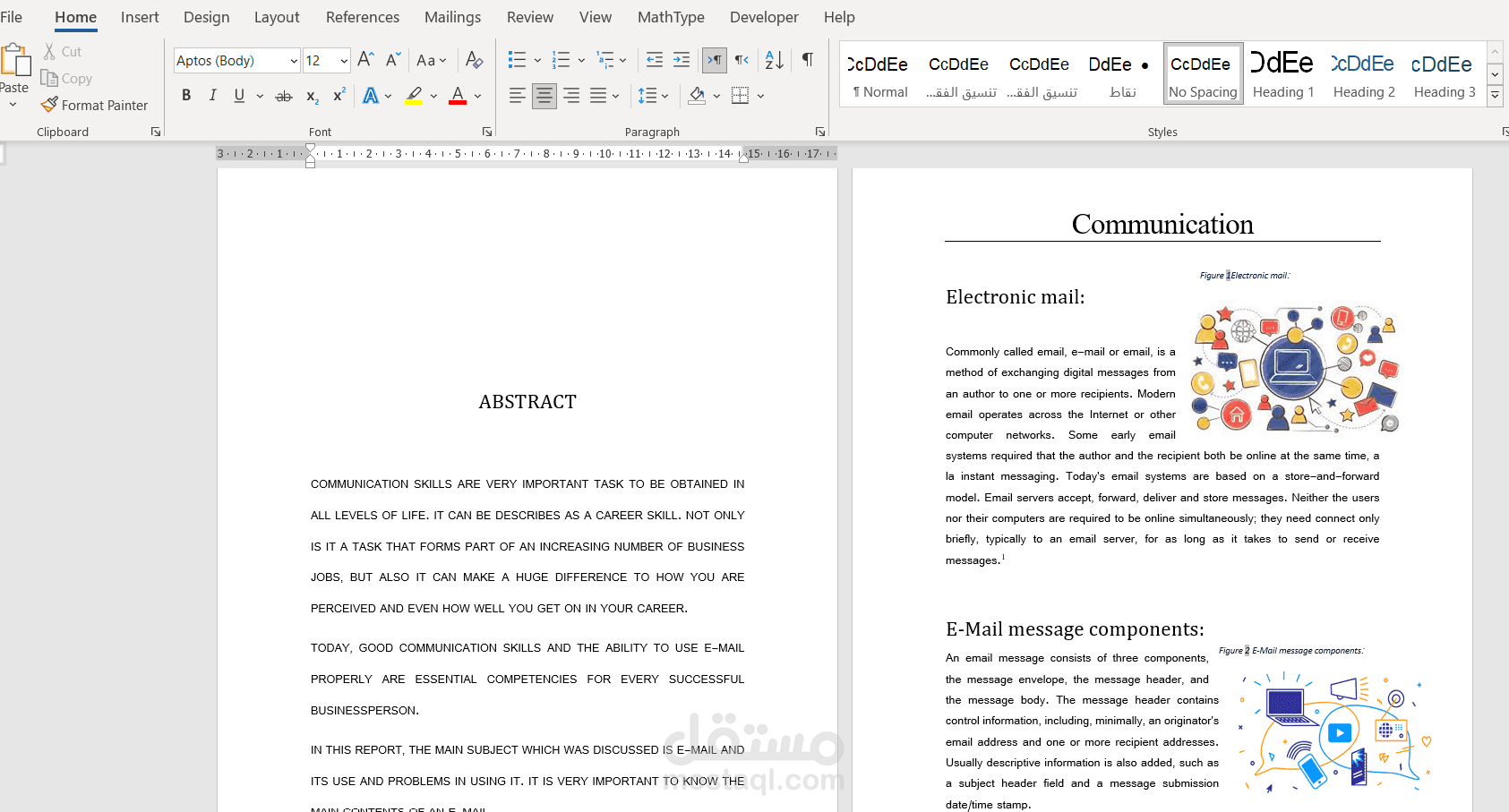Click the Paste clipboard icon
The height and width of the screenshot is (812, 1509).
pos(14,59)
